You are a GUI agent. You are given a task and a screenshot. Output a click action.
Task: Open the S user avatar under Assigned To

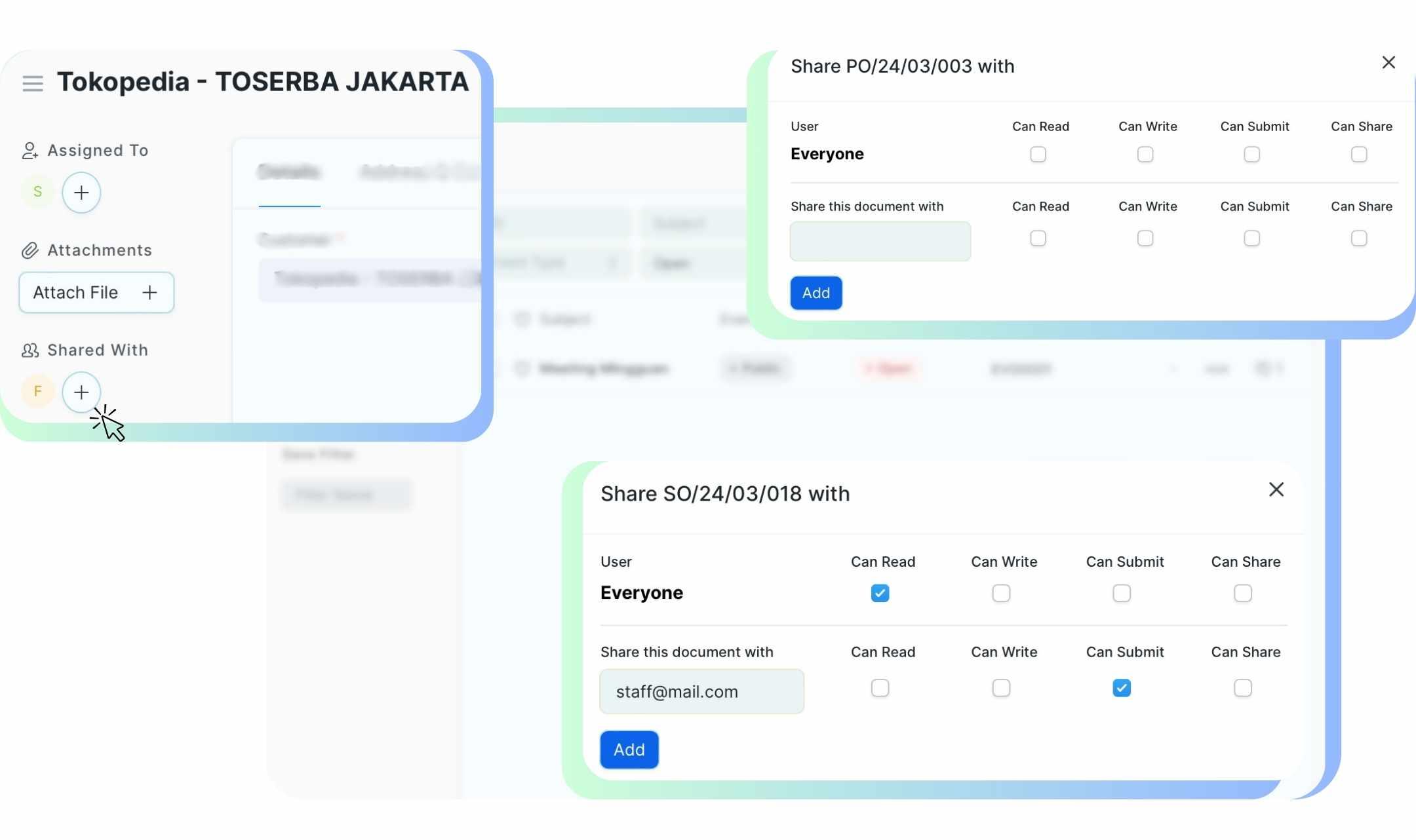tap(37, 192)
